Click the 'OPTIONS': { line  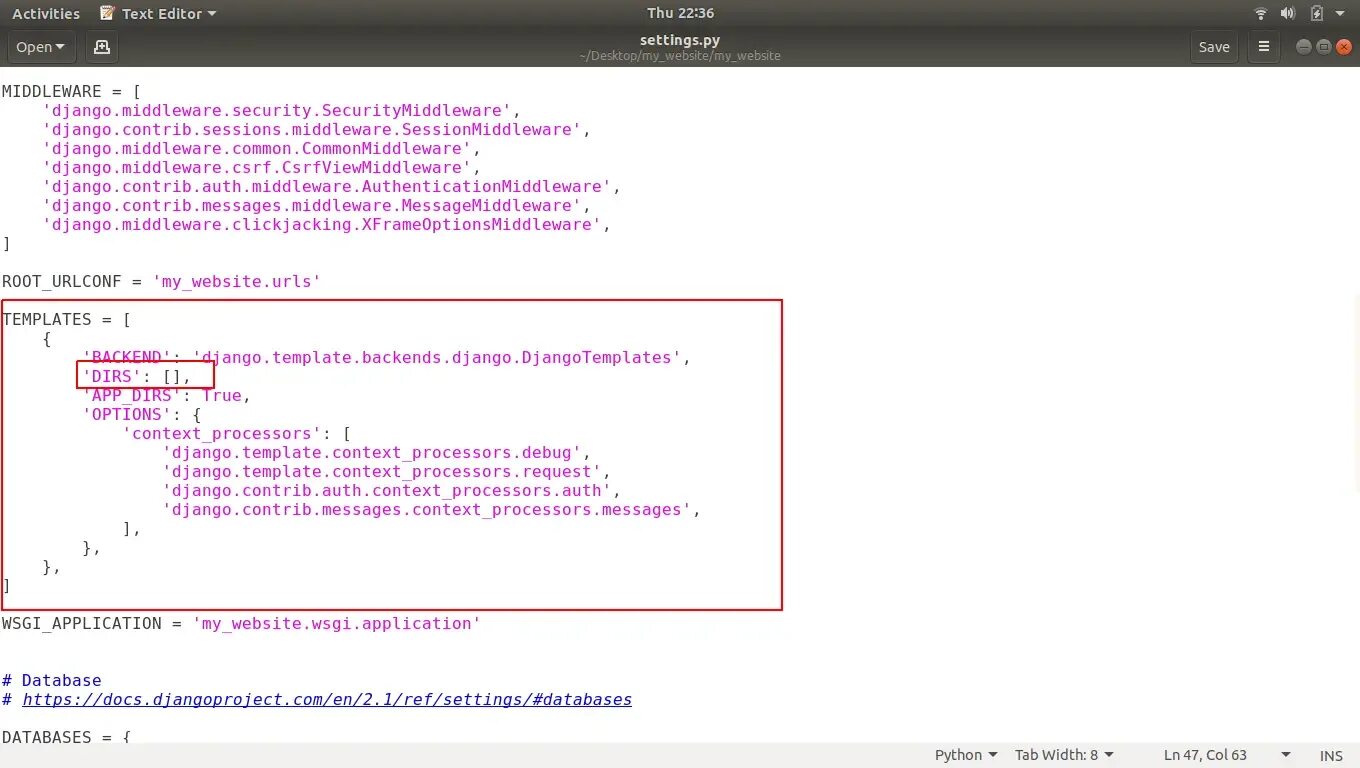tap(141, 414)
